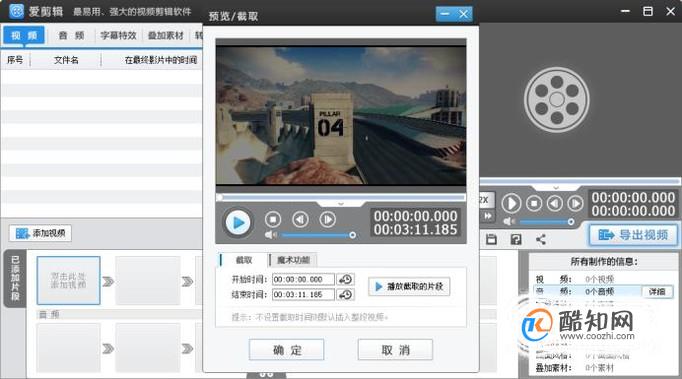Stop playback in main window player
The width and height of the screenshot is (682, 379).
pyautogui.click(x=534, y=203)
